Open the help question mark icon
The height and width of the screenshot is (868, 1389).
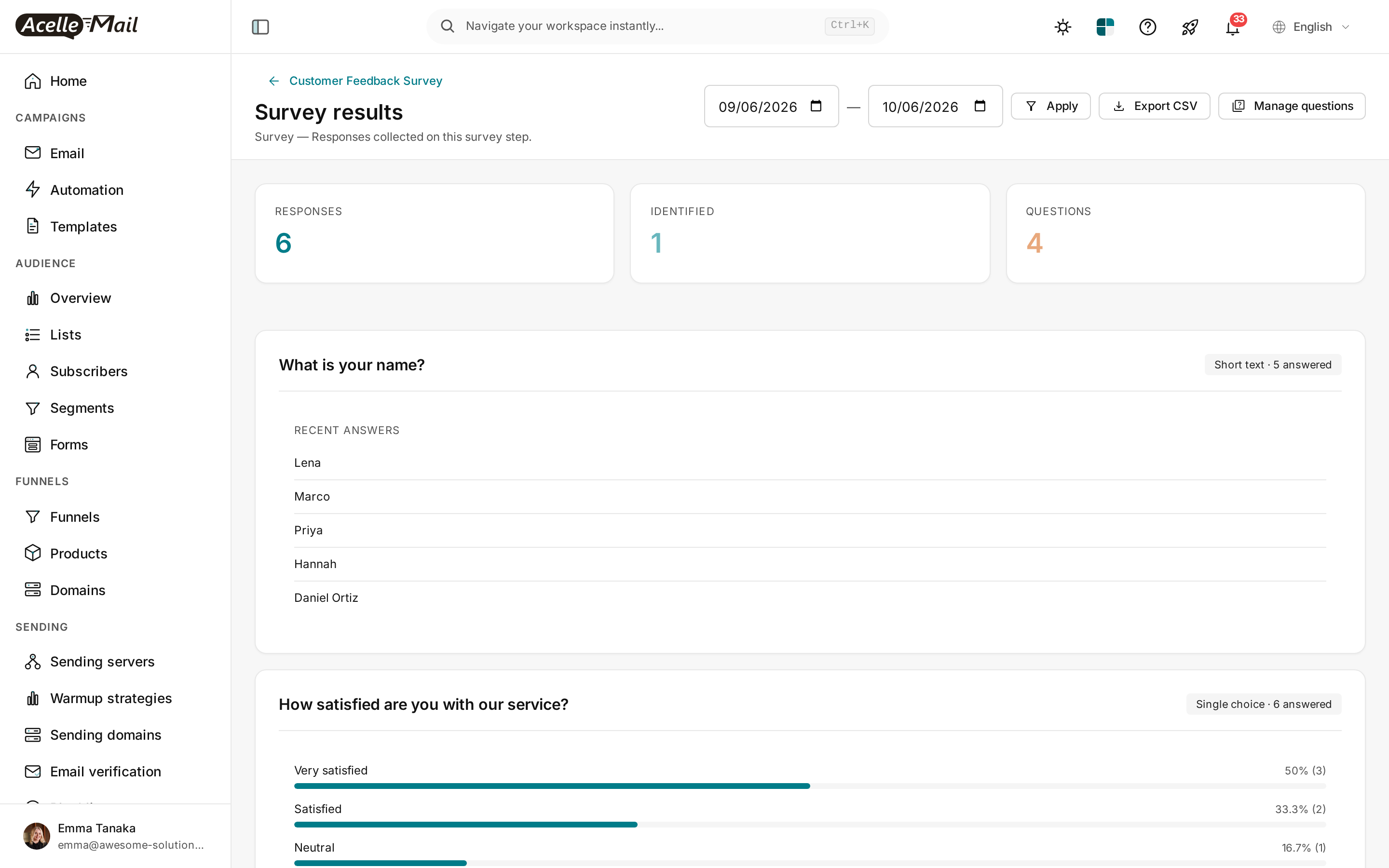(1147, 27)
